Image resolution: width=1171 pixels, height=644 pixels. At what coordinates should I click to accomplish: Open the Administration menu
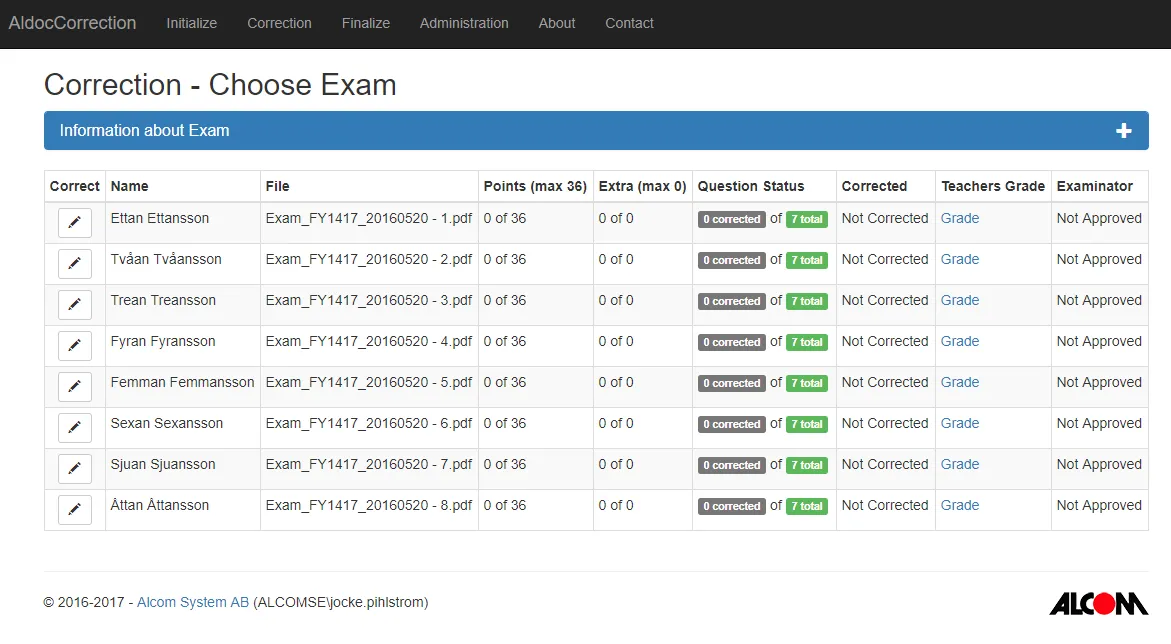[x=464, y=23]
